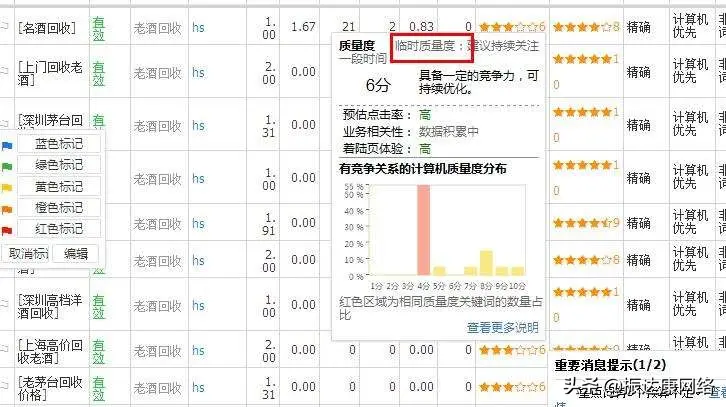Click the 1.91 bid value
The height and width of the screenshot is (407, 726).
(x=269, y=224)
